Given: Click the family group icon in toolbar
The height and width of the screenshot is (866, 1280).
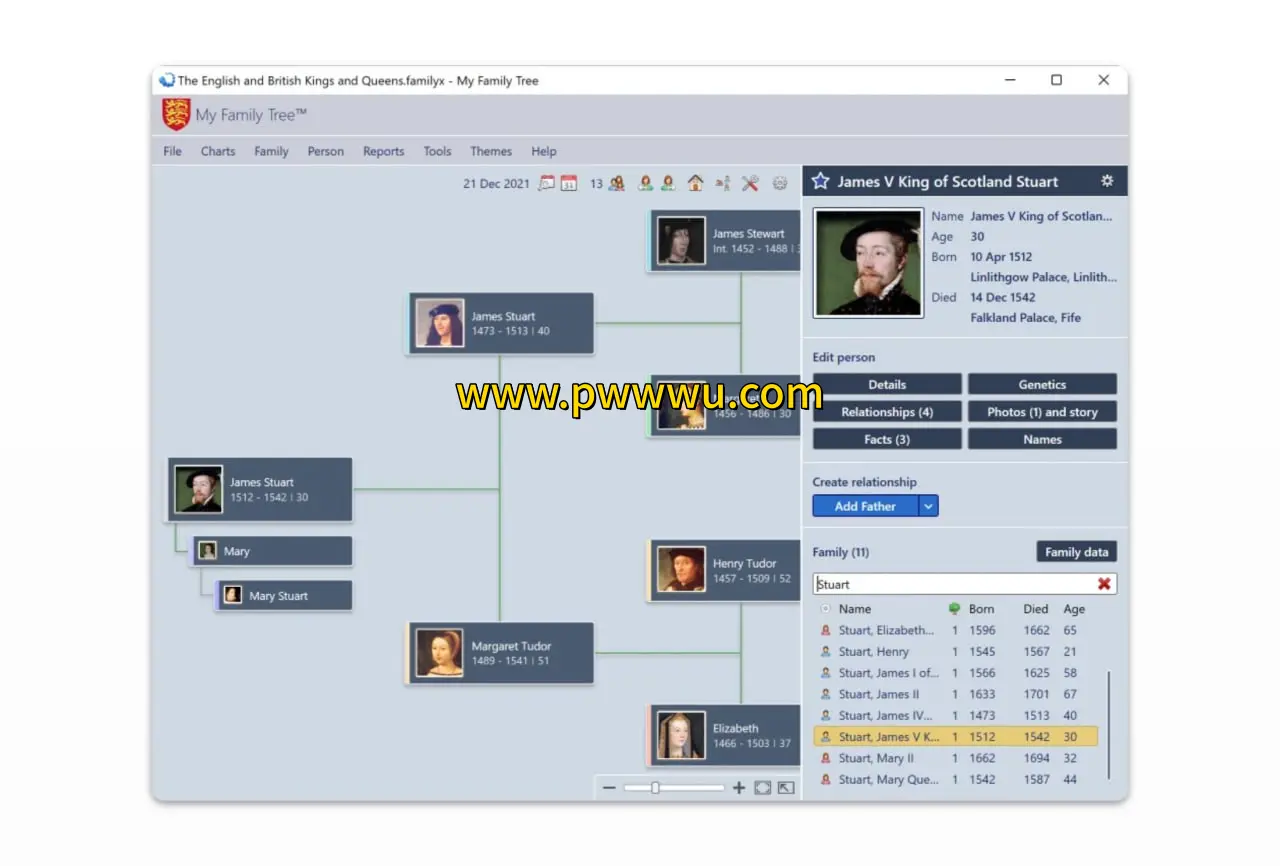Looking at the screenshot, I should [616, 183].
